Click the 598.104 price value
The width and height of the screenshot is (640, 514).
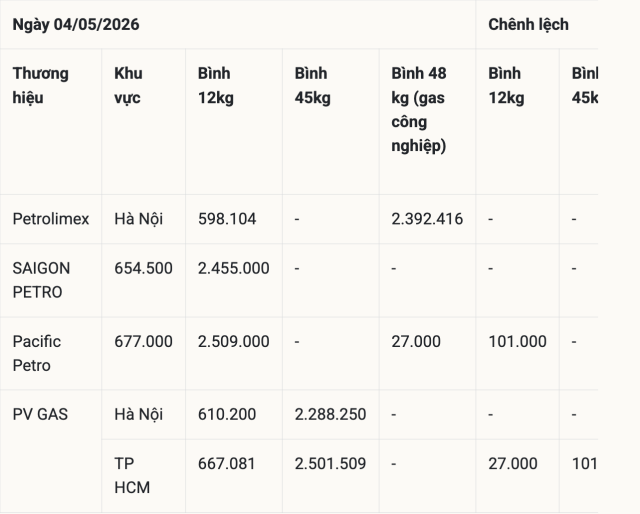tap(227, 219)
